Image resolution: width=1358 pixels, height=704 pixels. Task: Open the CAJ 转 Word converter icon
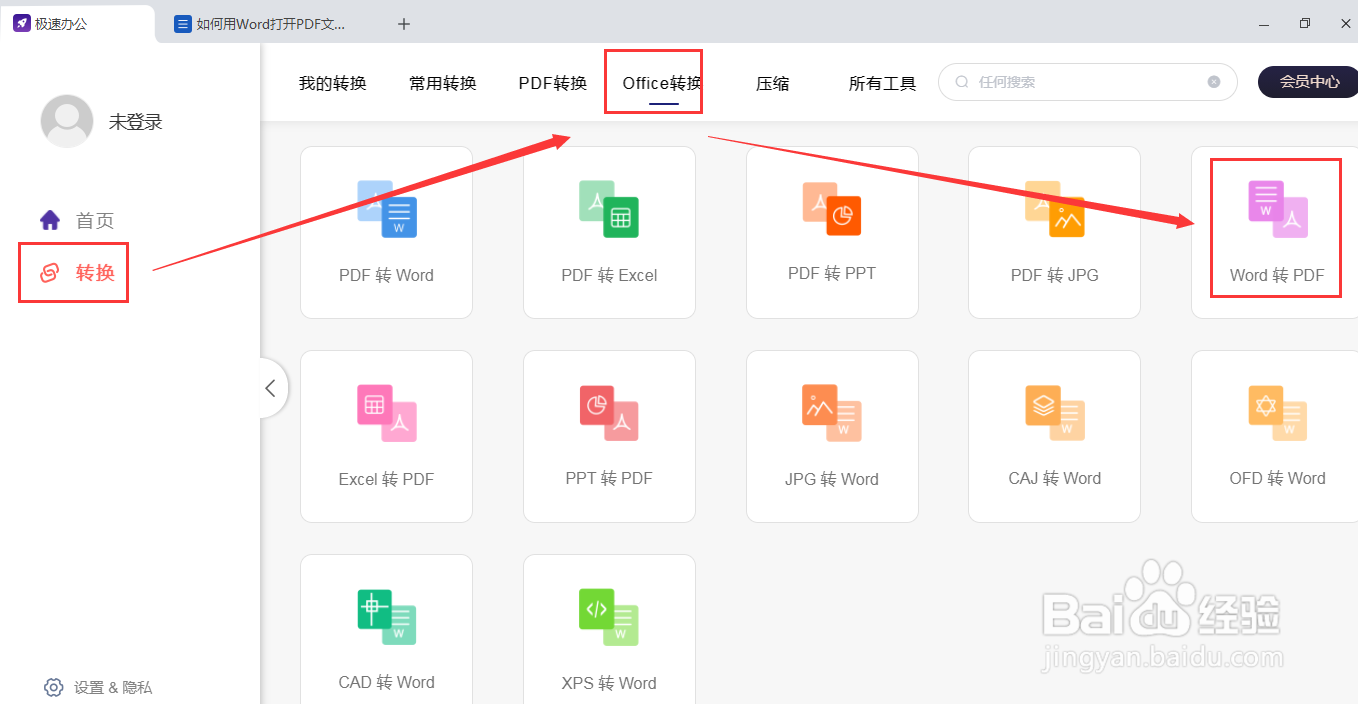point(1055,413)
